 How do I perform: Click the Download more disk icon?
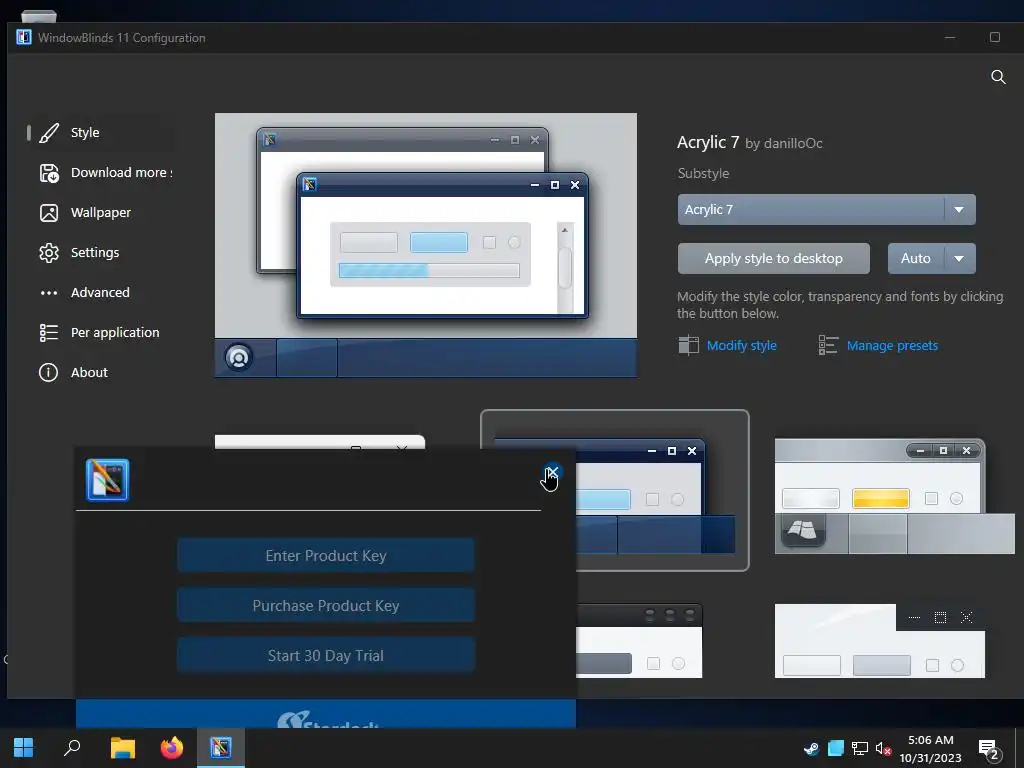pos(49,173)
